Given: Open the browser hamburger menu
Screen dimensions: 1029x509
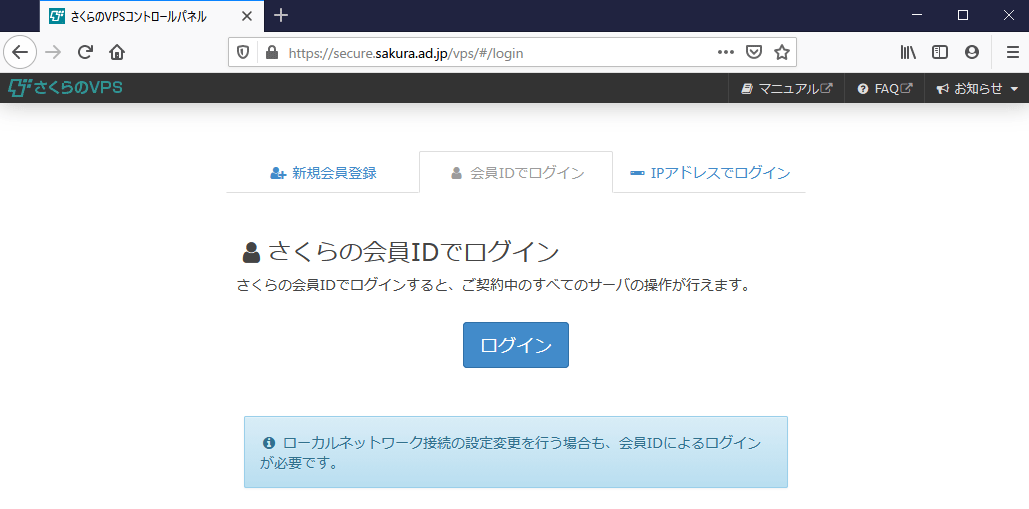Looking at the screenshot, I should pos(1013,52).
